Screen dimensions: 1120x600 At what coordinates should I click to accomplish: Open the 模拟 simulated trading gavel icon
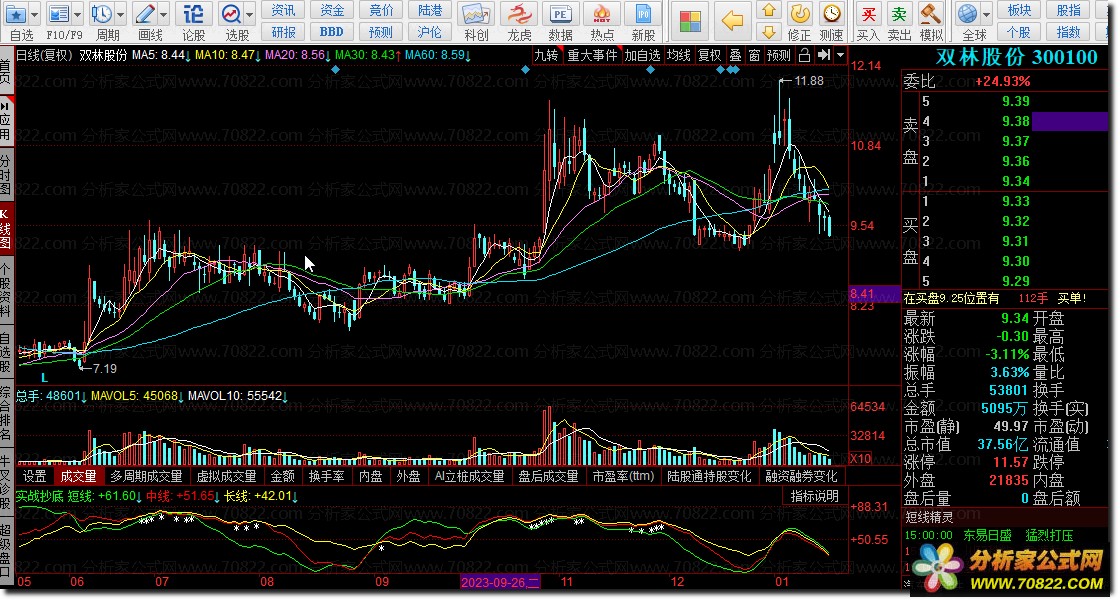pos(930,14)
